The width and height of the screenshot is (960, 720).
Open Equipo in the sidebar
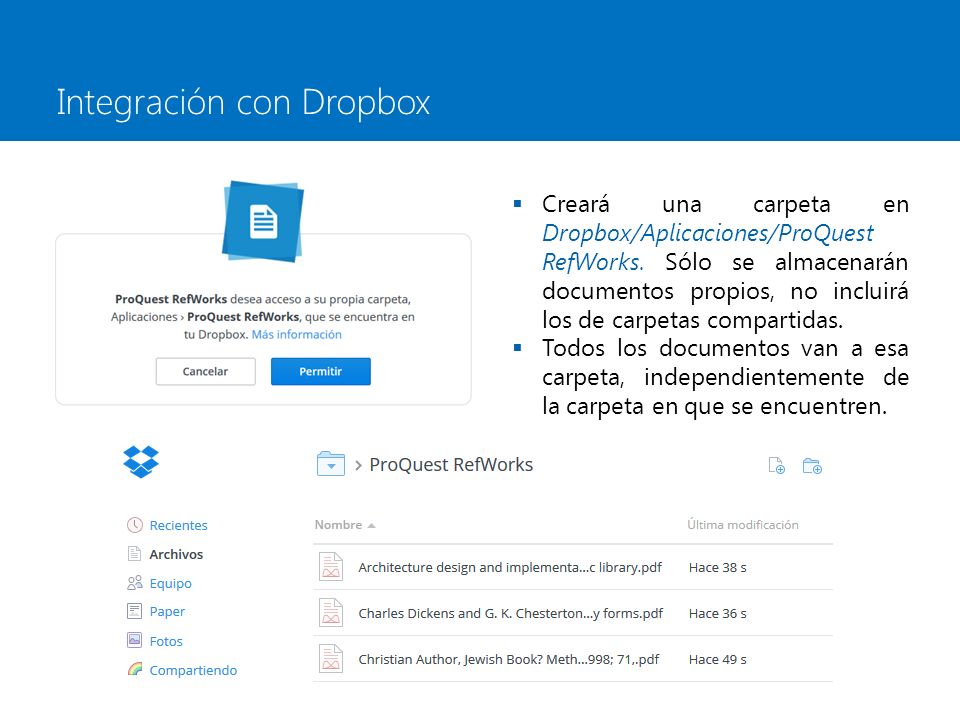(170, 583)
